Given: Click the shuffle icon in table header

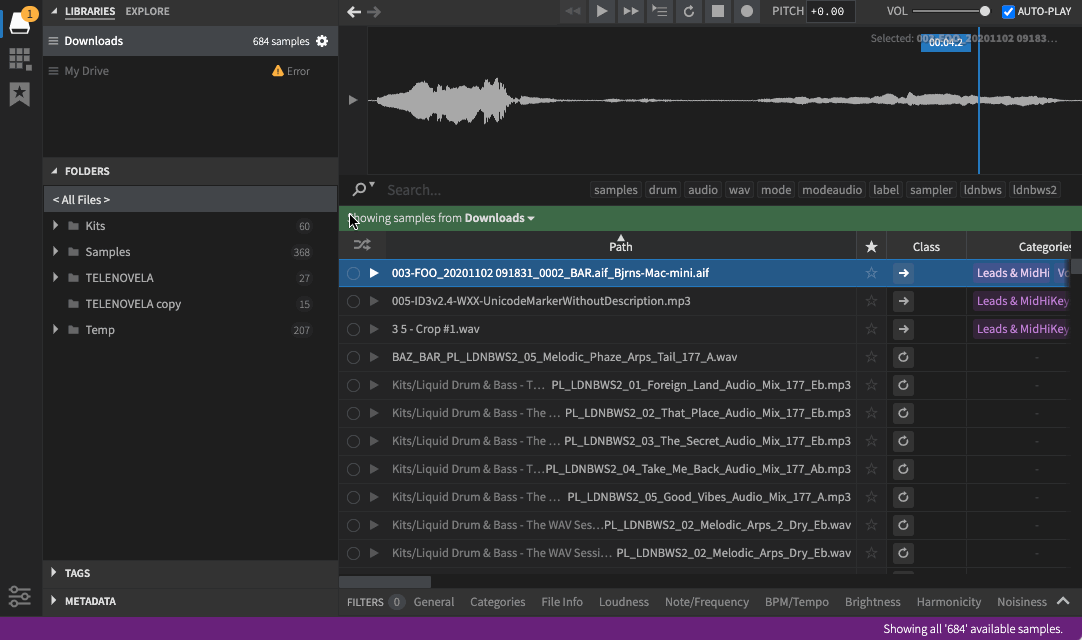Looking at the screenshot, I should pyautogui.click(x=362, y=246).
